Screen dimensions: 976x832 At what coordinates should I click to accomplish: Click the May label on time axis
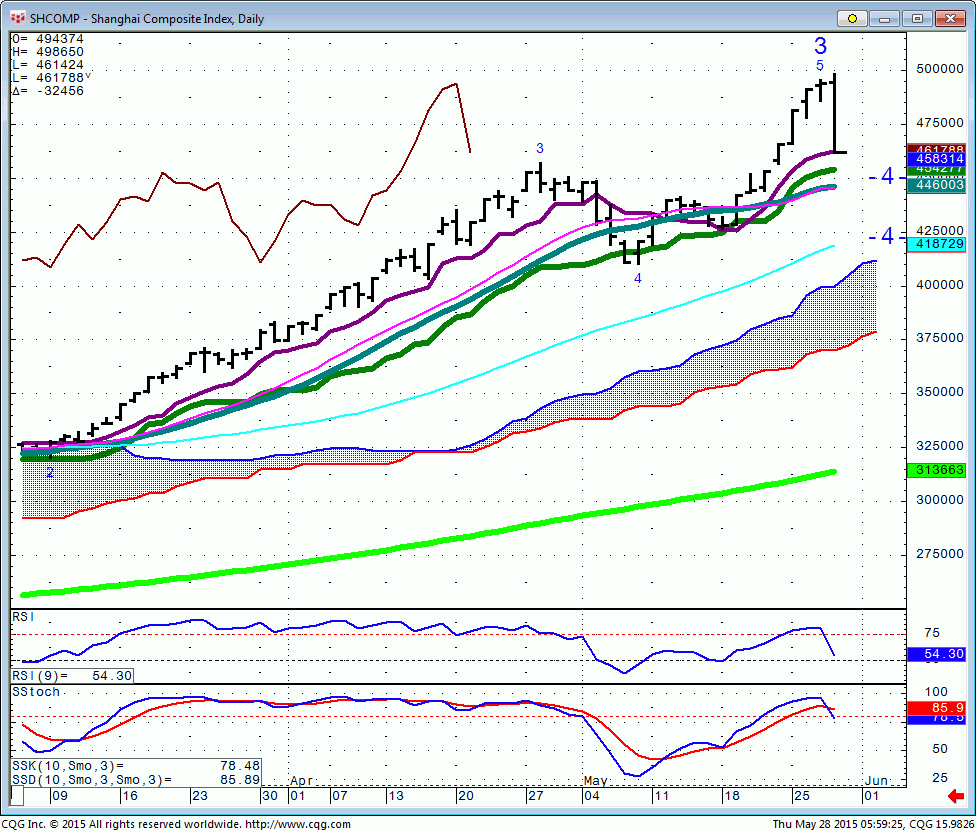click(595, 780)
